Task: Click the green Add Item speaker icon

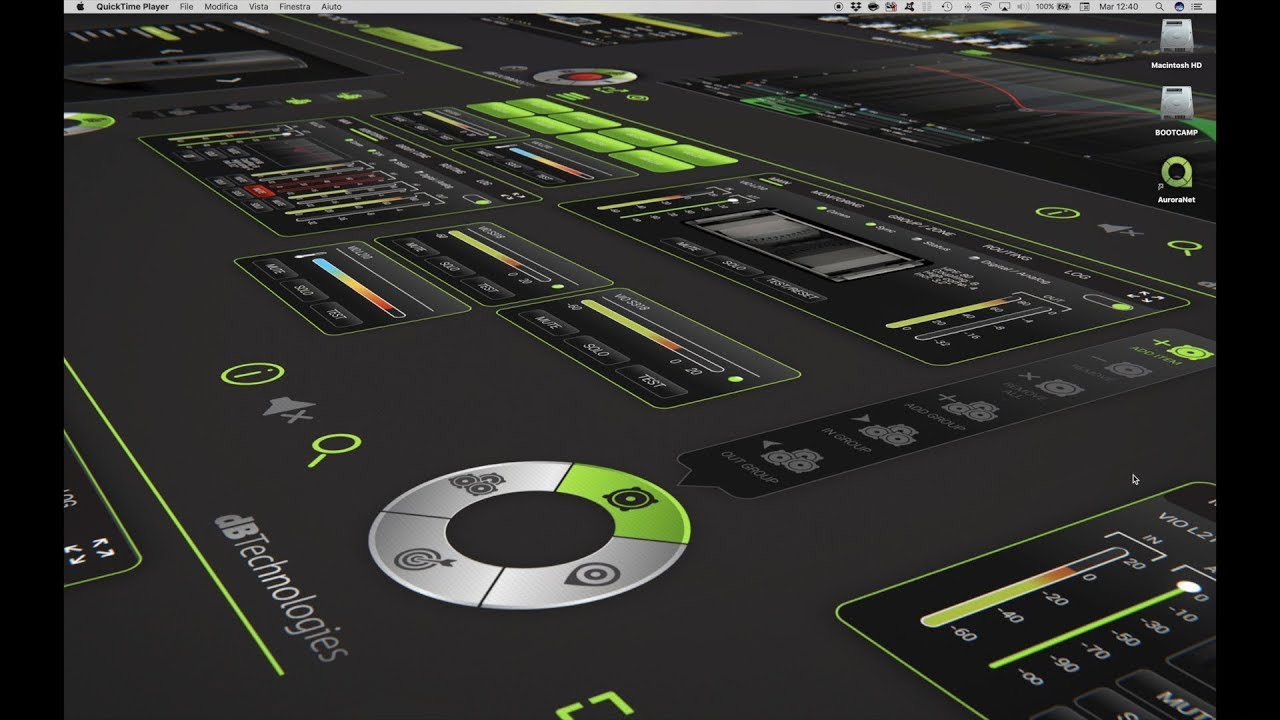Action: [1189, 353]
